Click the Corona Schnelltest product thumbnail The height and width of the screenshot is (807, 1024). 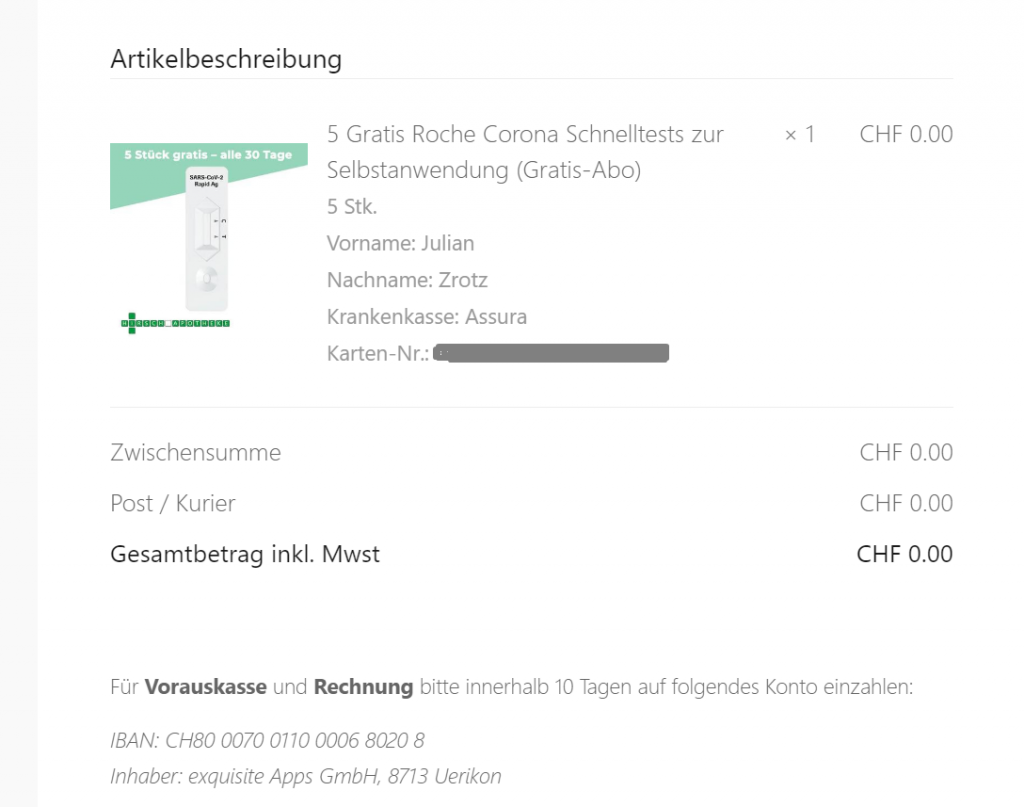[x=208, y=238]
